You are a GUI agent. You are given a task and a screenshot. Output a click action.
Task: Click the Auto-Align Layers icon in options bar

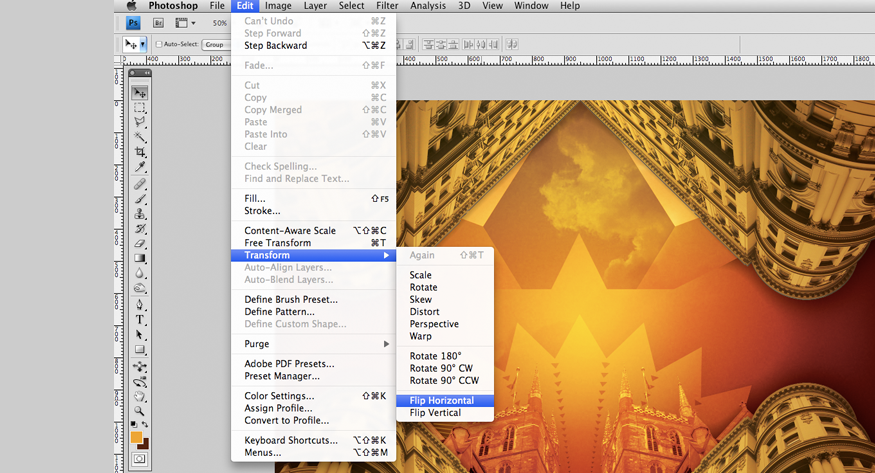coord(512,44)
